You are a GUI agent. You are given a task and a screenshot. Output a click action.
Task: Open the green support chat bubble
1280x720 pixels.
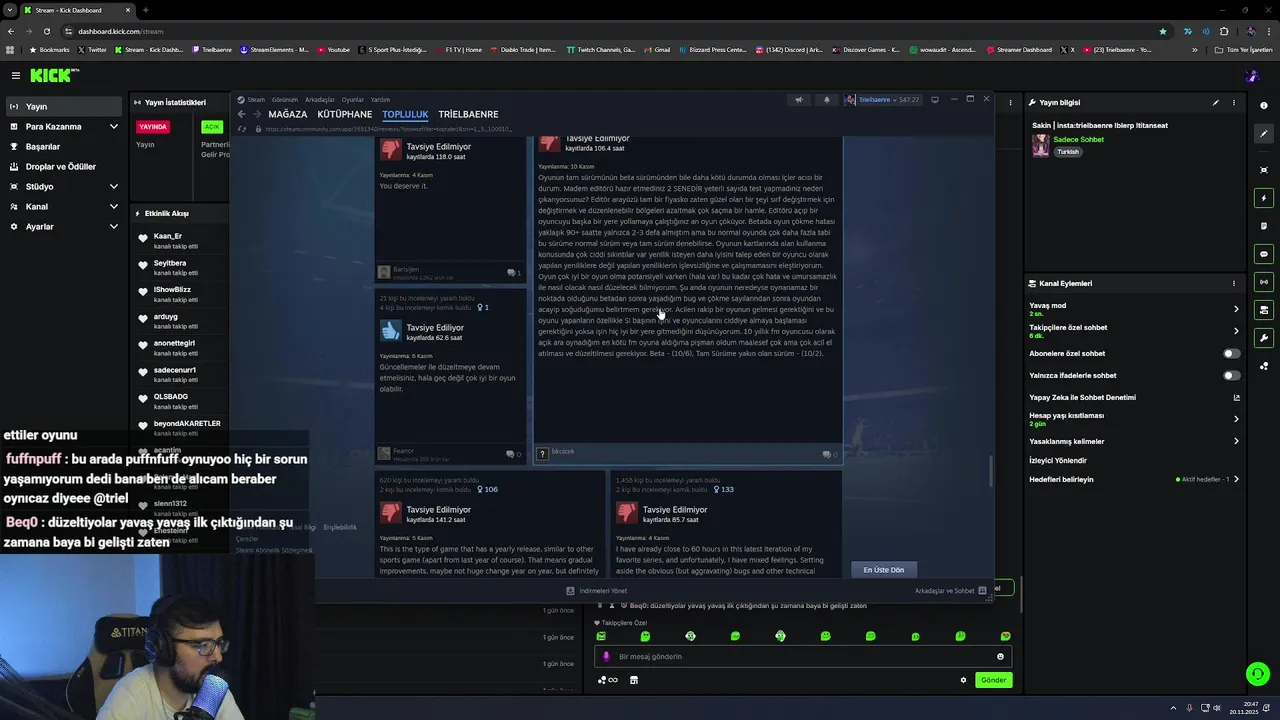click(x=1258, y=674)
